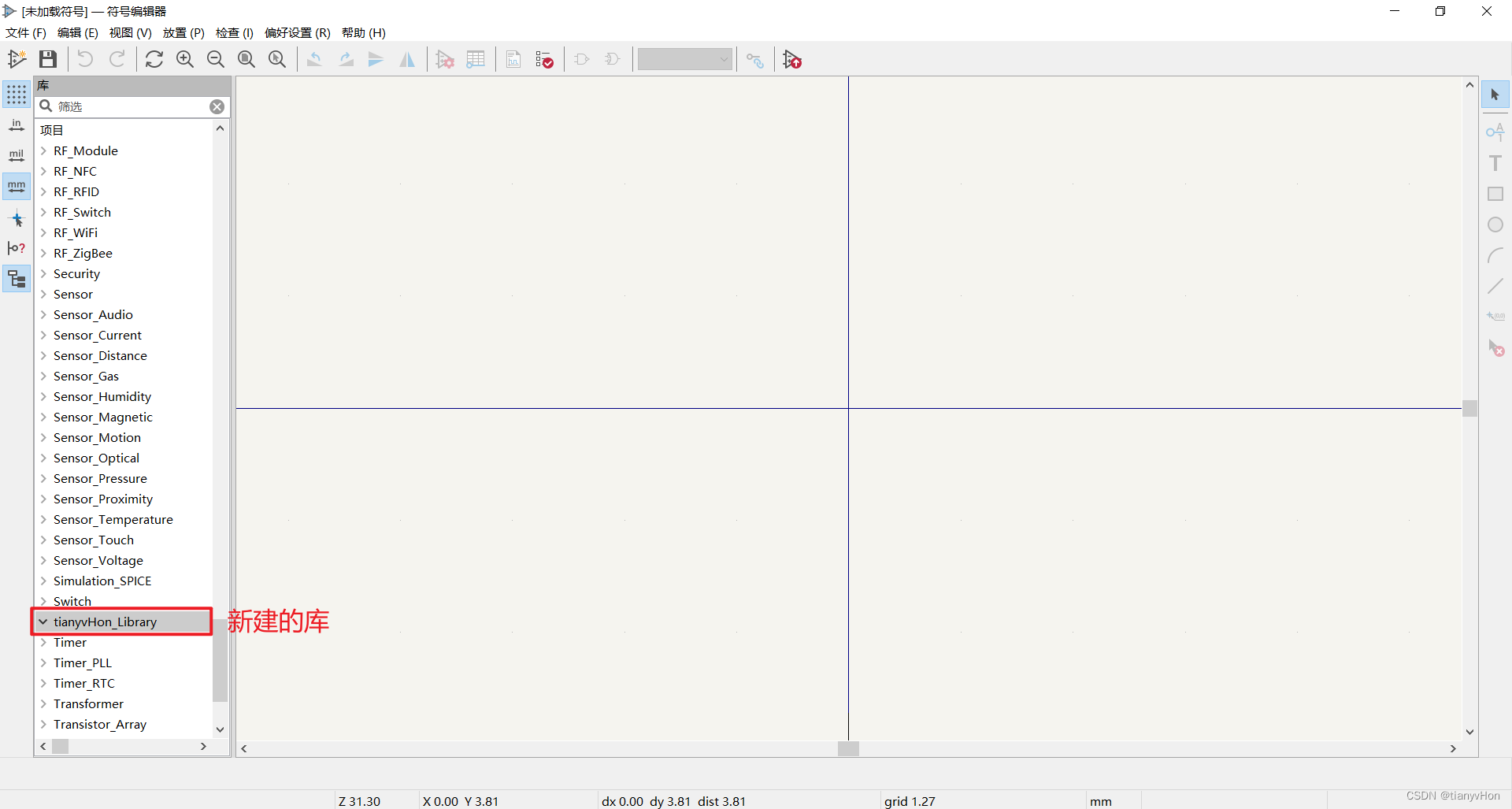Open the 编辑 (E) menu
This screenshot has height=809, width=1512.
point(78,32)
